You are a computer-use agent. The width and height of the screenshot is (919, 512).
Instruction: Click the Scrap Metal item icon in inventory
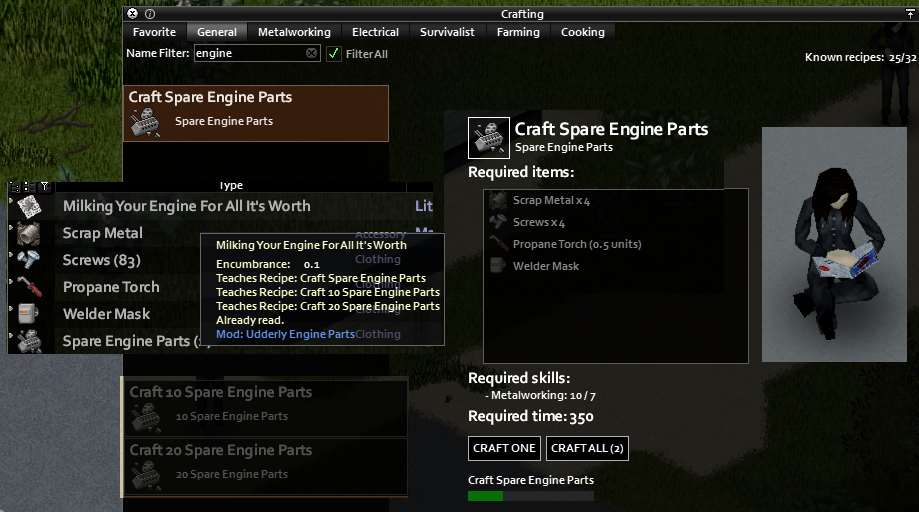pyautogui.click(x=28, y=234)
